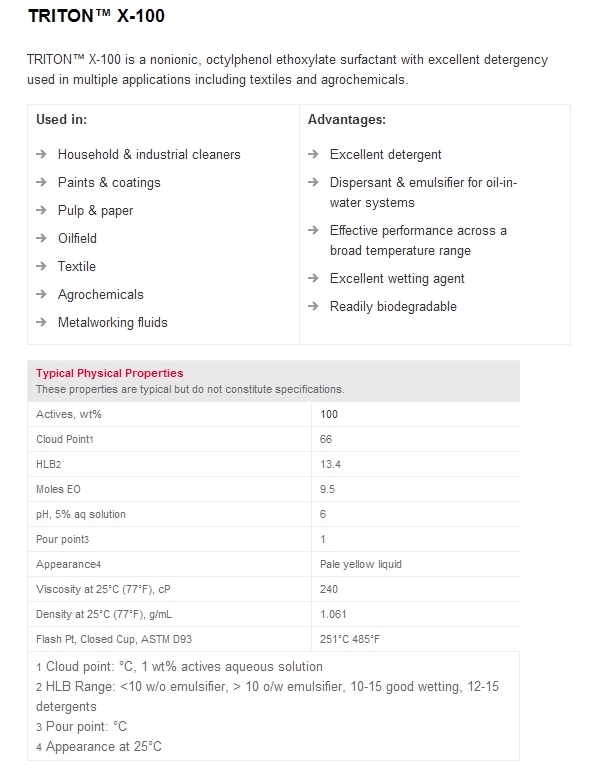Click the Moles EO row label

pos(59,489)
